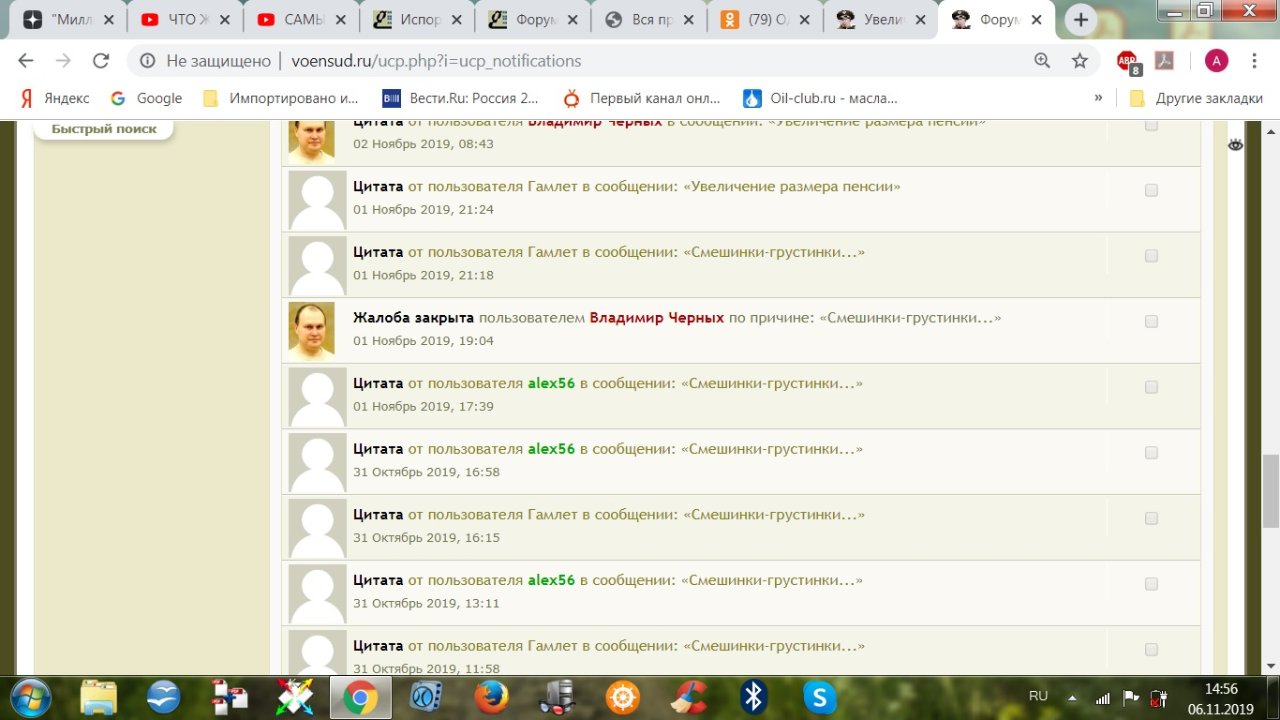Image resolution: width=1280 pixels, height=720 pixels.
Task: Open the zoom magnifier icon in address bar
Action: 1042,61
